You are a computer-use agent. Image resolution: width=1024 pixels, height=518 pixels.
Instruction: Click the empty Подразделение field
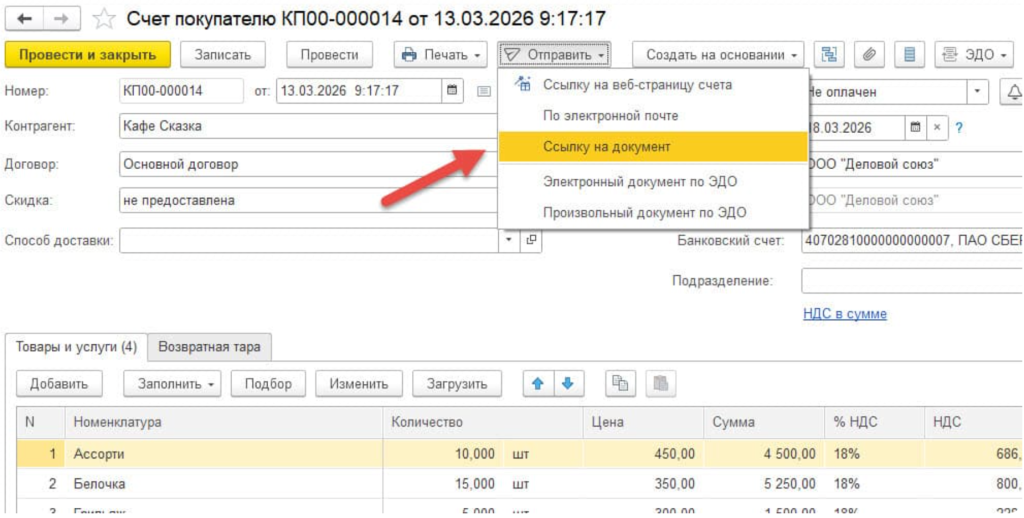(x=912, y=281)
